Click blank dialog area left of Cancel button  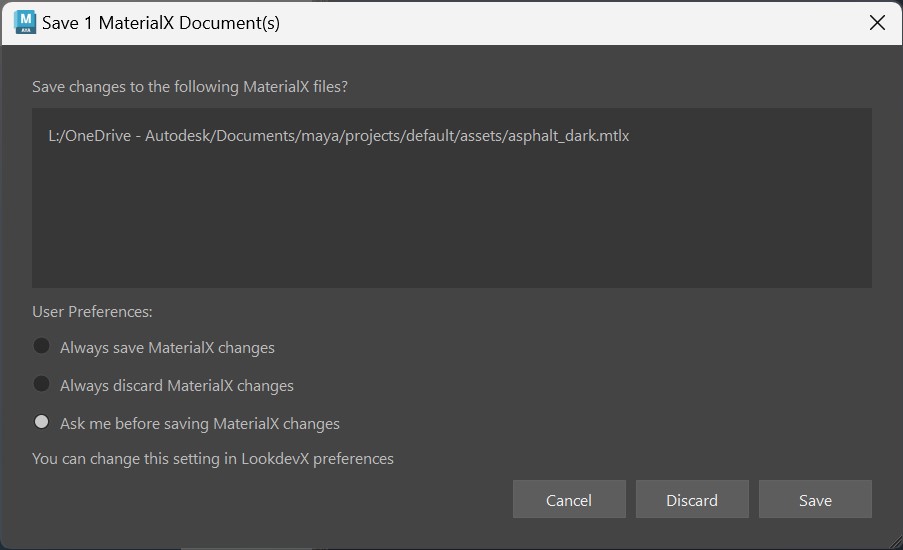pos(270,500)
